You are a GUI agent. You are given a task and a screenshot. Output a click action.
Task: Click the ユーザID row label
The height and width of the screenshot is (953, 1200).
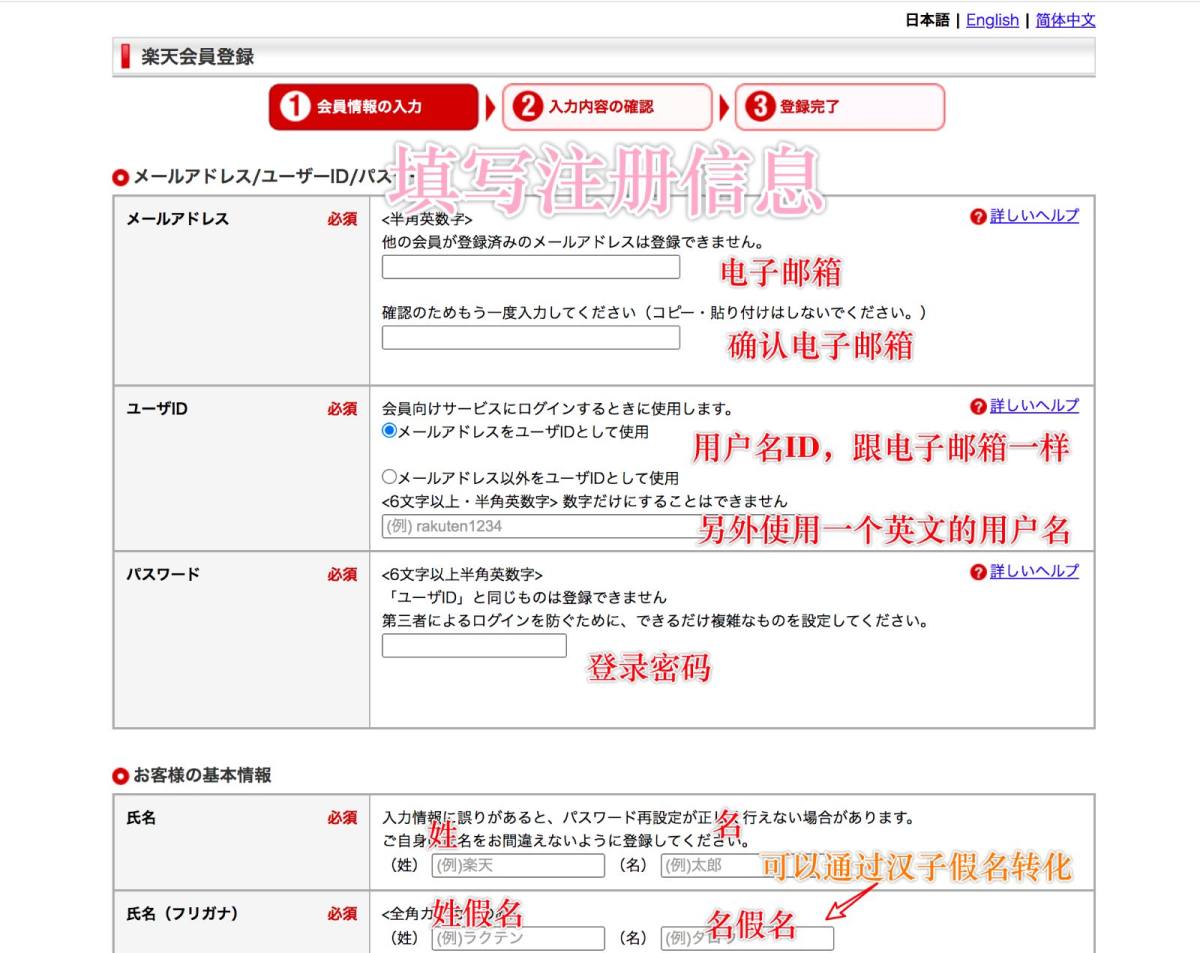(x=157, y=409)
